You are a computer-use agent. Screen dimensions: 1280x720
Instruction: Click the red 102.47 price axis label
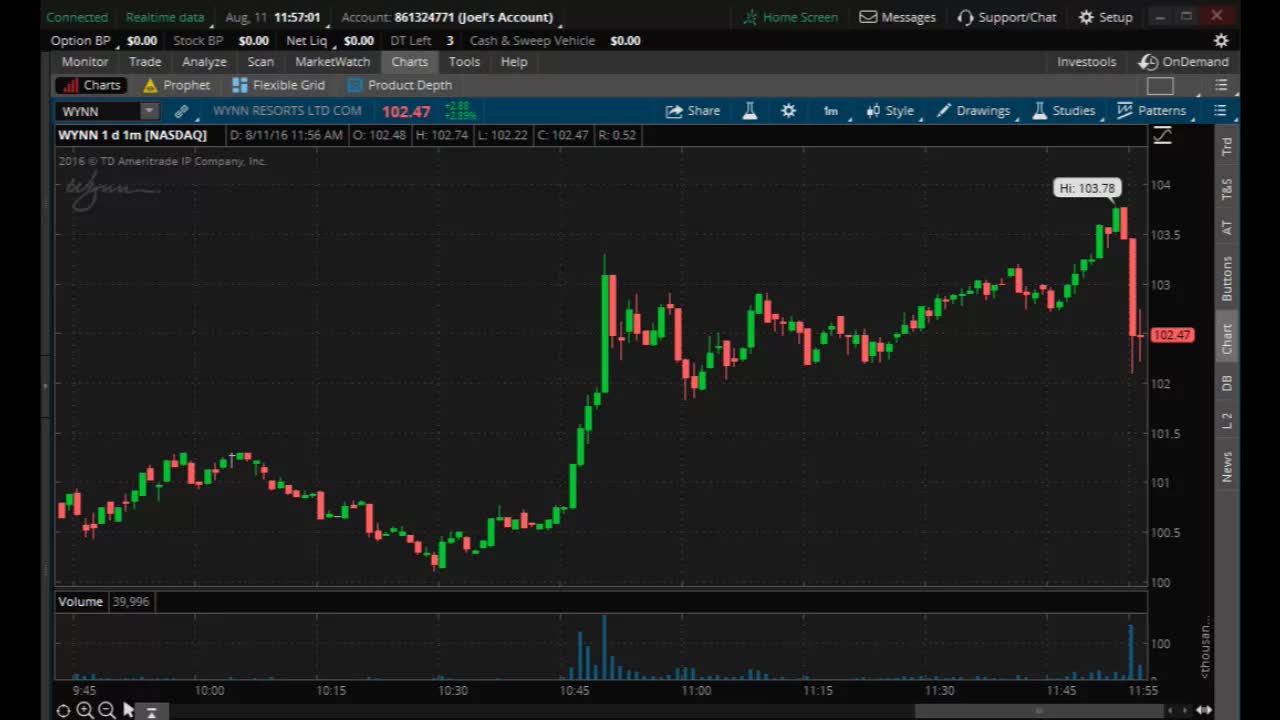pyautogui.click(x=1172, y=335)
